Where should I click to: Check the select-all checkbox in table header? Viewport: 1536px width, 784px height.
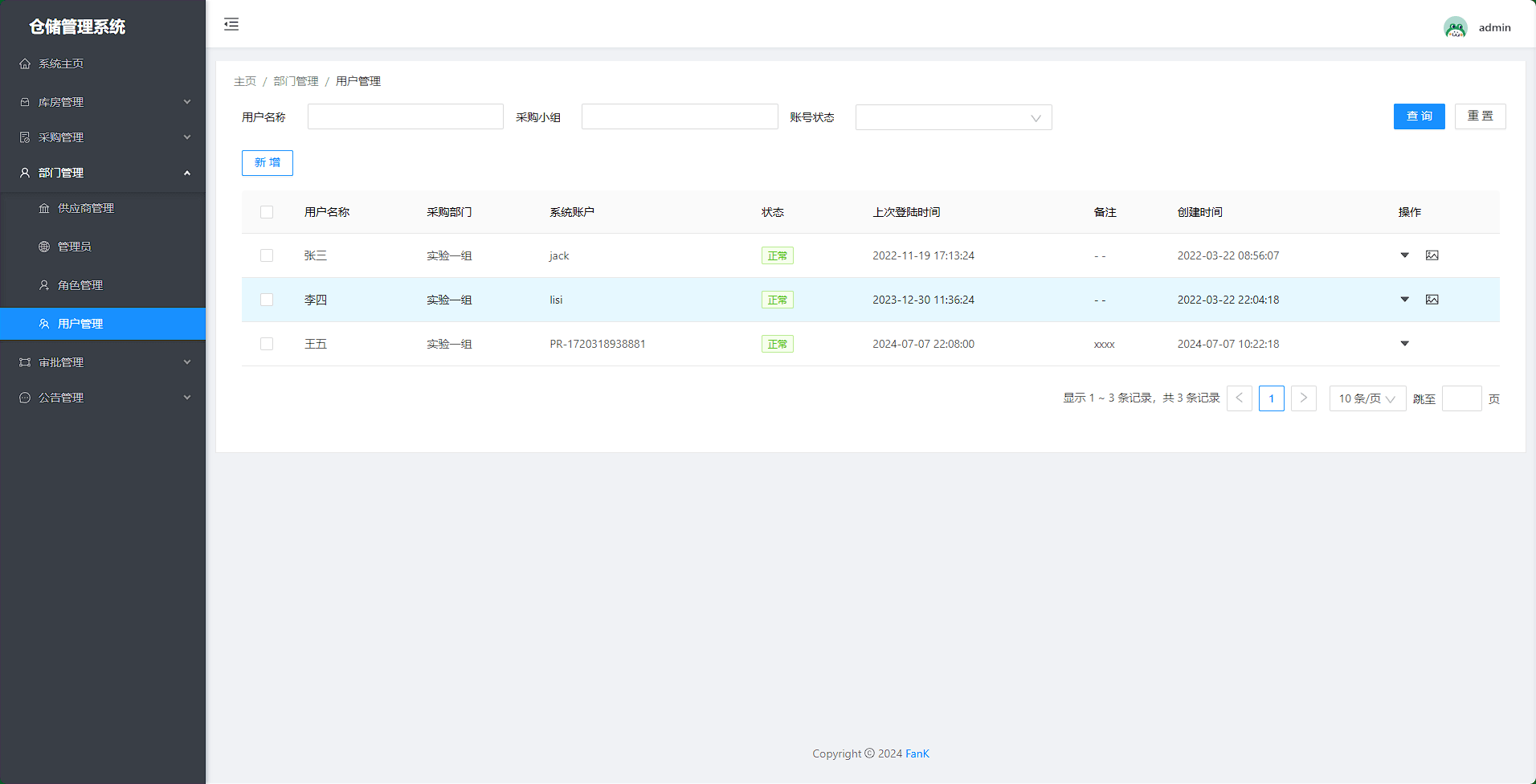(267, 211)
